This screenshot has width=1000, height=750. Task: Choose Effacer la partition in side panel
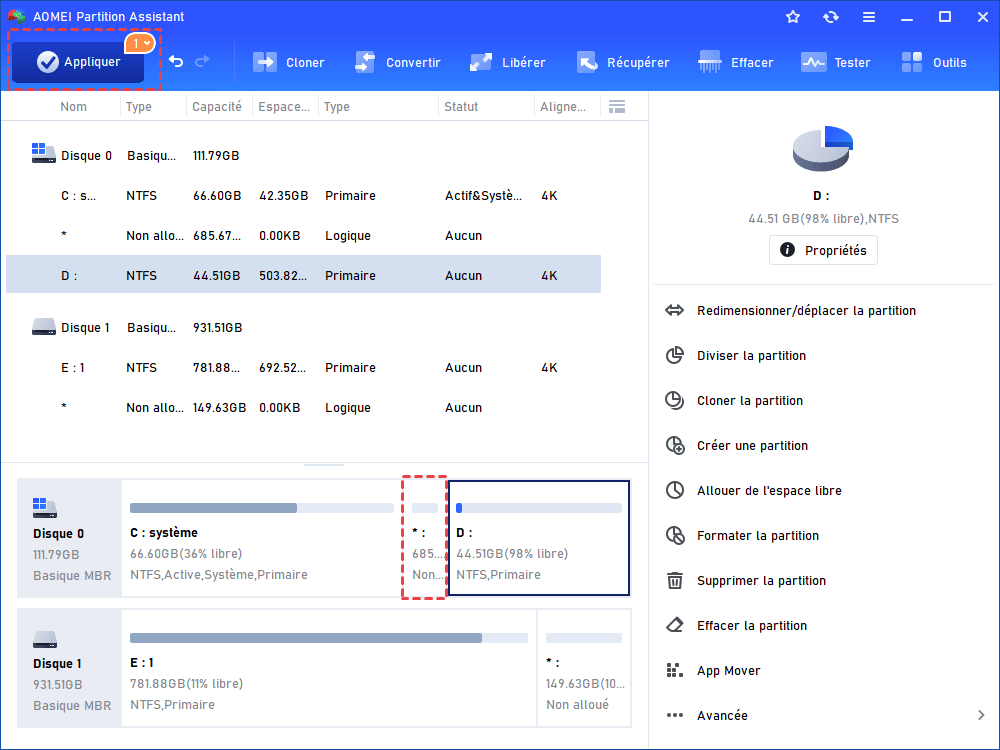(x=752, y=626)
